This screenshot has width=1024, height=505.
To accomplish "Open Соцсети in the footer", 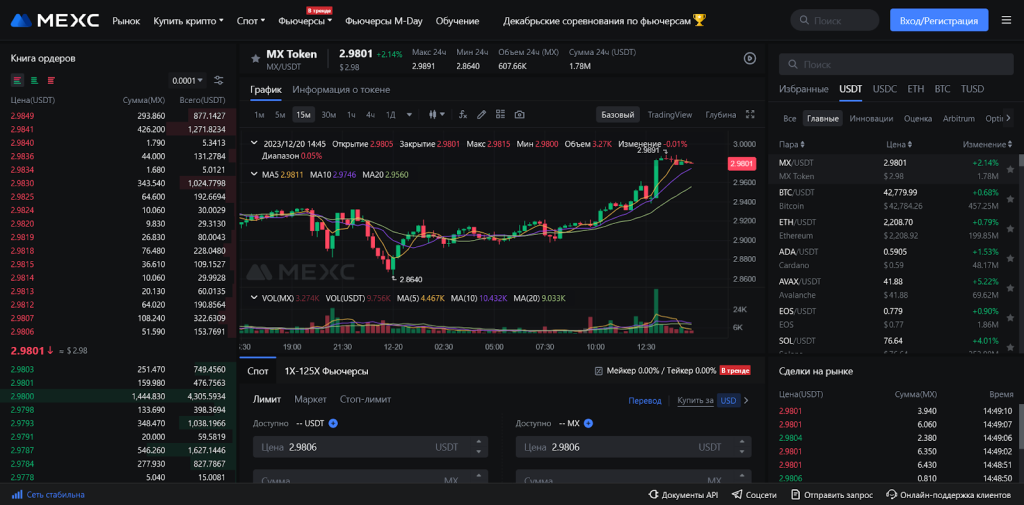I will click(x=754, y=495).
